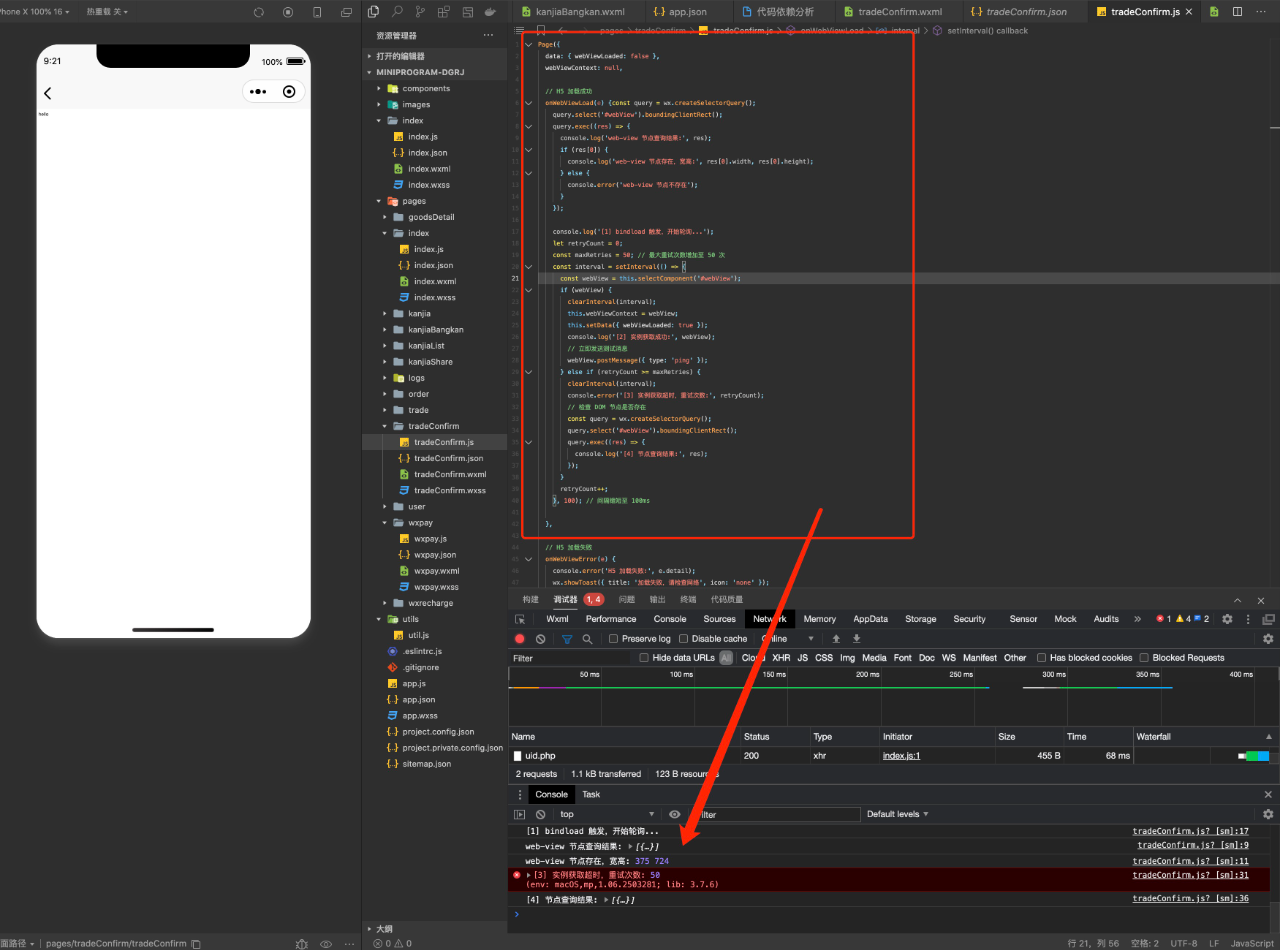Tap the mini program three-dots capsule menu
The width and height of the screenshot is (1280, 950).
pyautogui.click(x=258, y=92)
